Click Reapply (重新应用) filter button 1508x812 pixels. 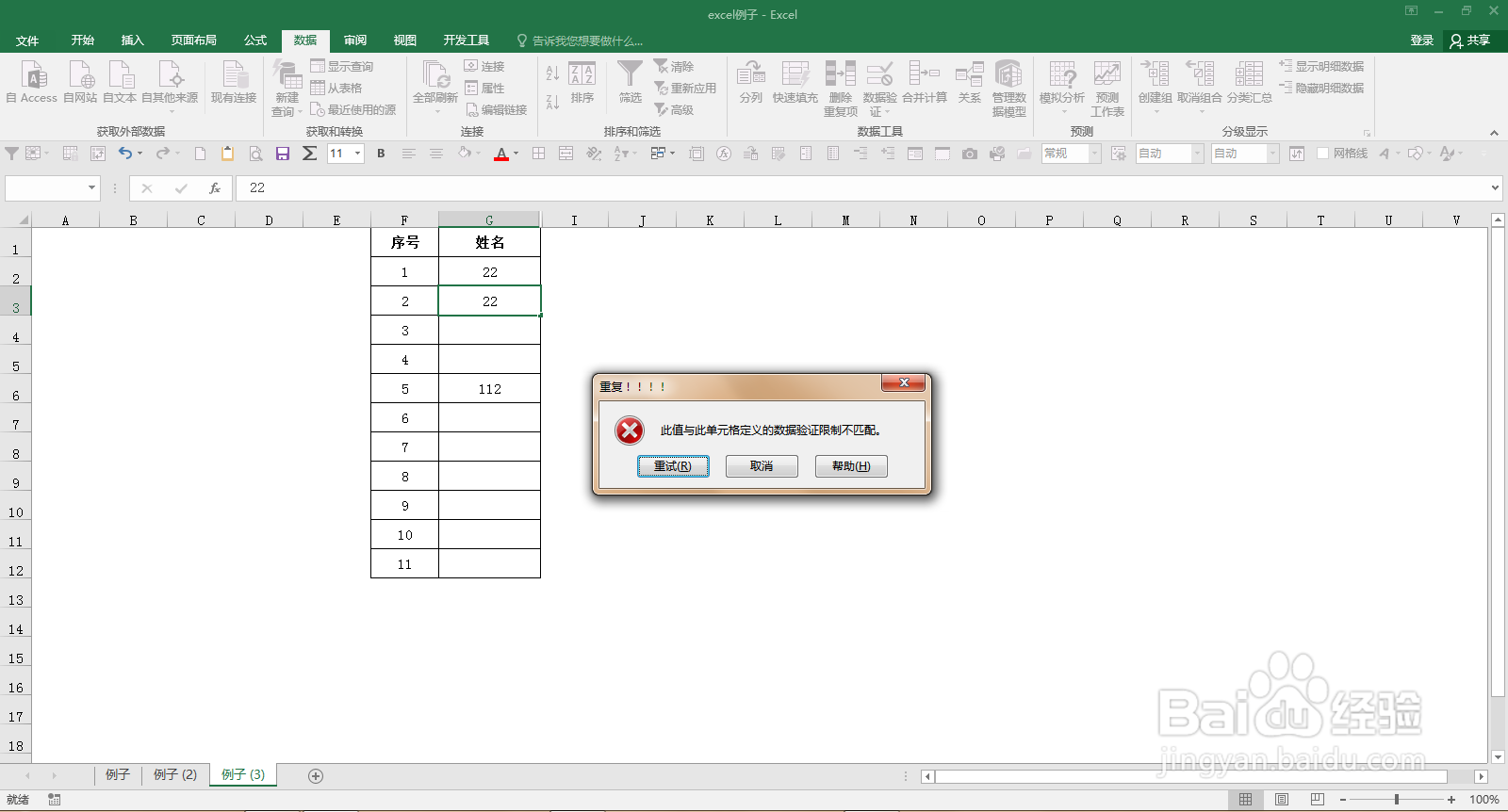pyautogui.click(x=685, y=88)
